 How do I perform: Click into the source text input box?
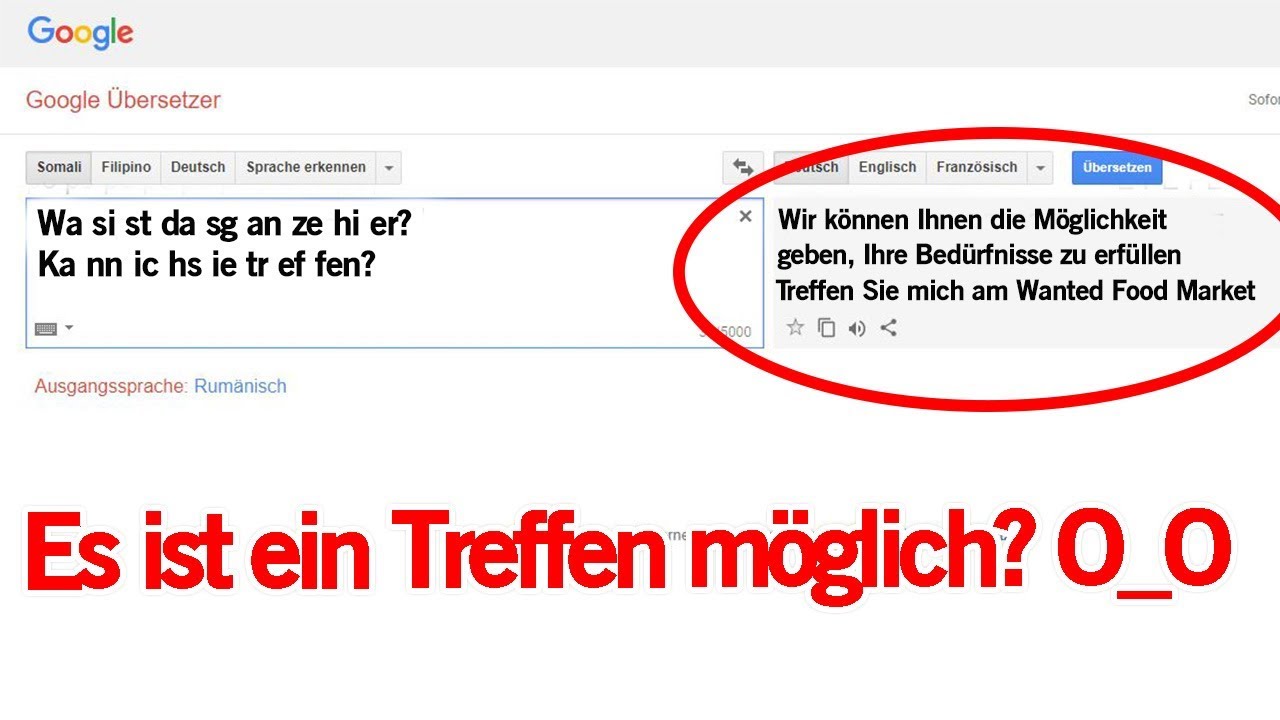(395, 273)
